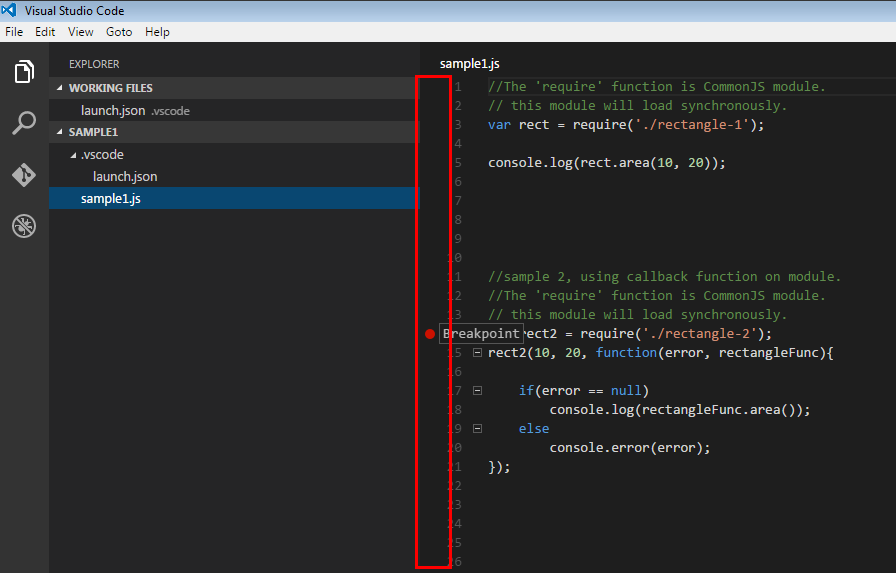Viewport: 896px width, 573px height.
Task: Open the View menu
Action: click(x=81, y=32)
